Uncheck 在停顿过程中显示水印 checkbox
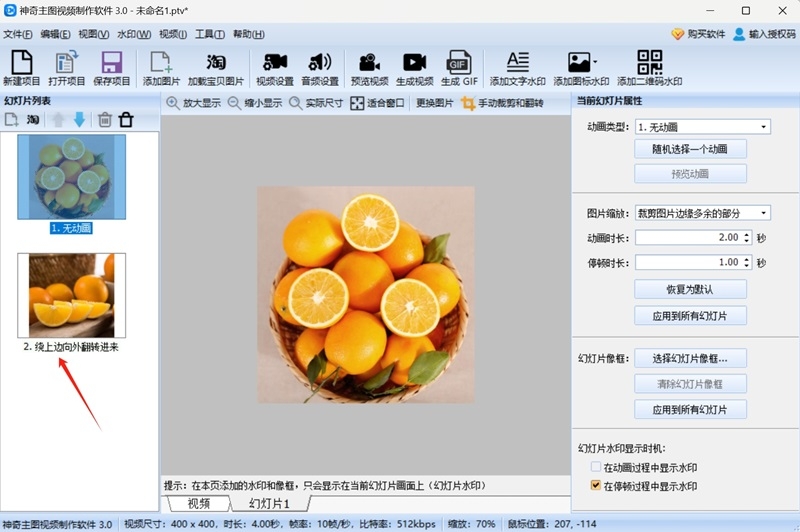This screenshot has height=532, width=800. (595, 485)
